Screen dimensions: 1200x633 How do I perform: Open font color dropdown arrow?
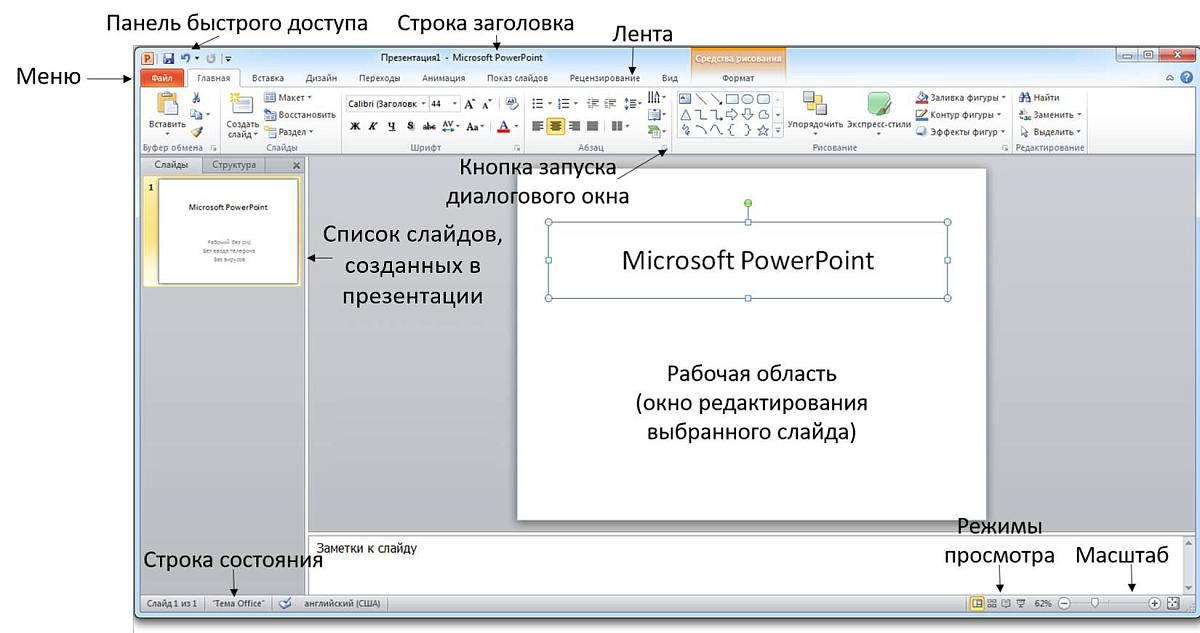pos(516,126)
